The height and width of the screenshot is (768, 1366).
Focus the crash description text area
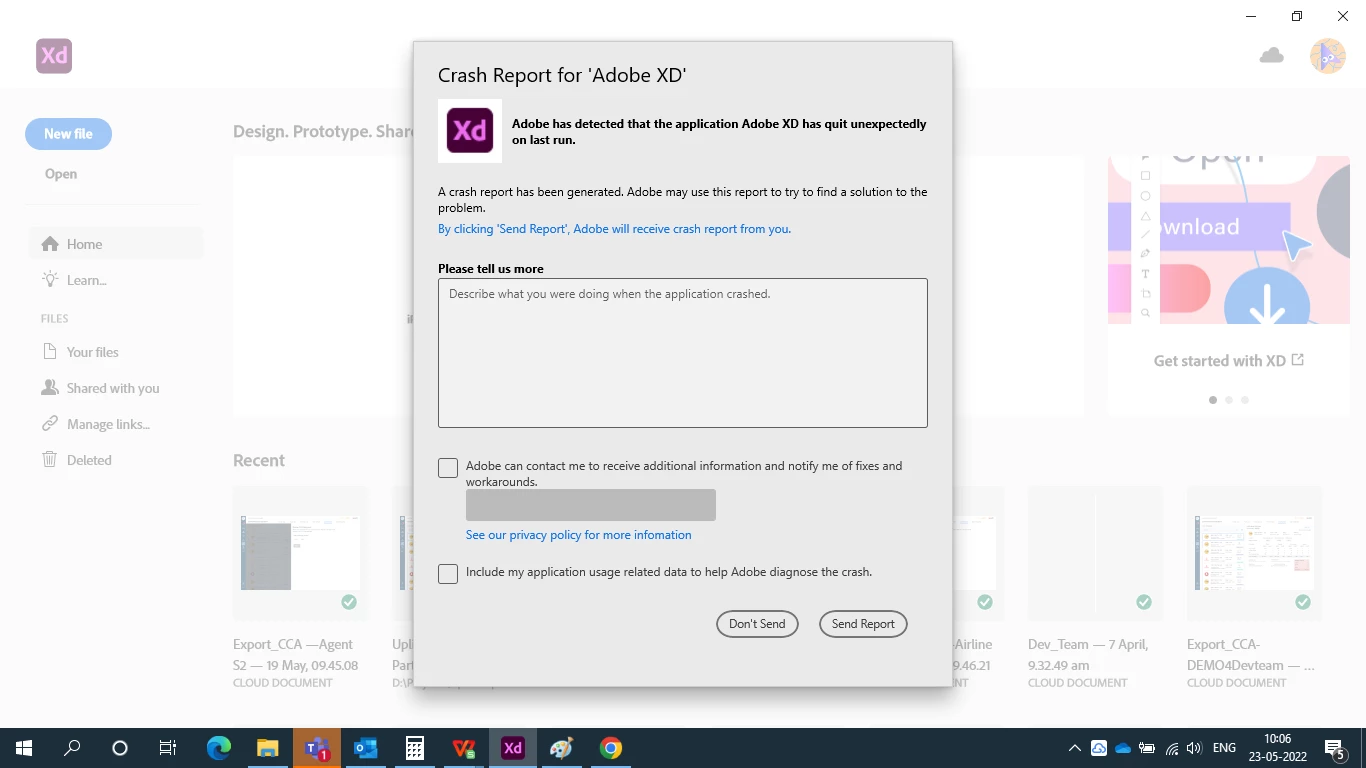click(683, 353)
